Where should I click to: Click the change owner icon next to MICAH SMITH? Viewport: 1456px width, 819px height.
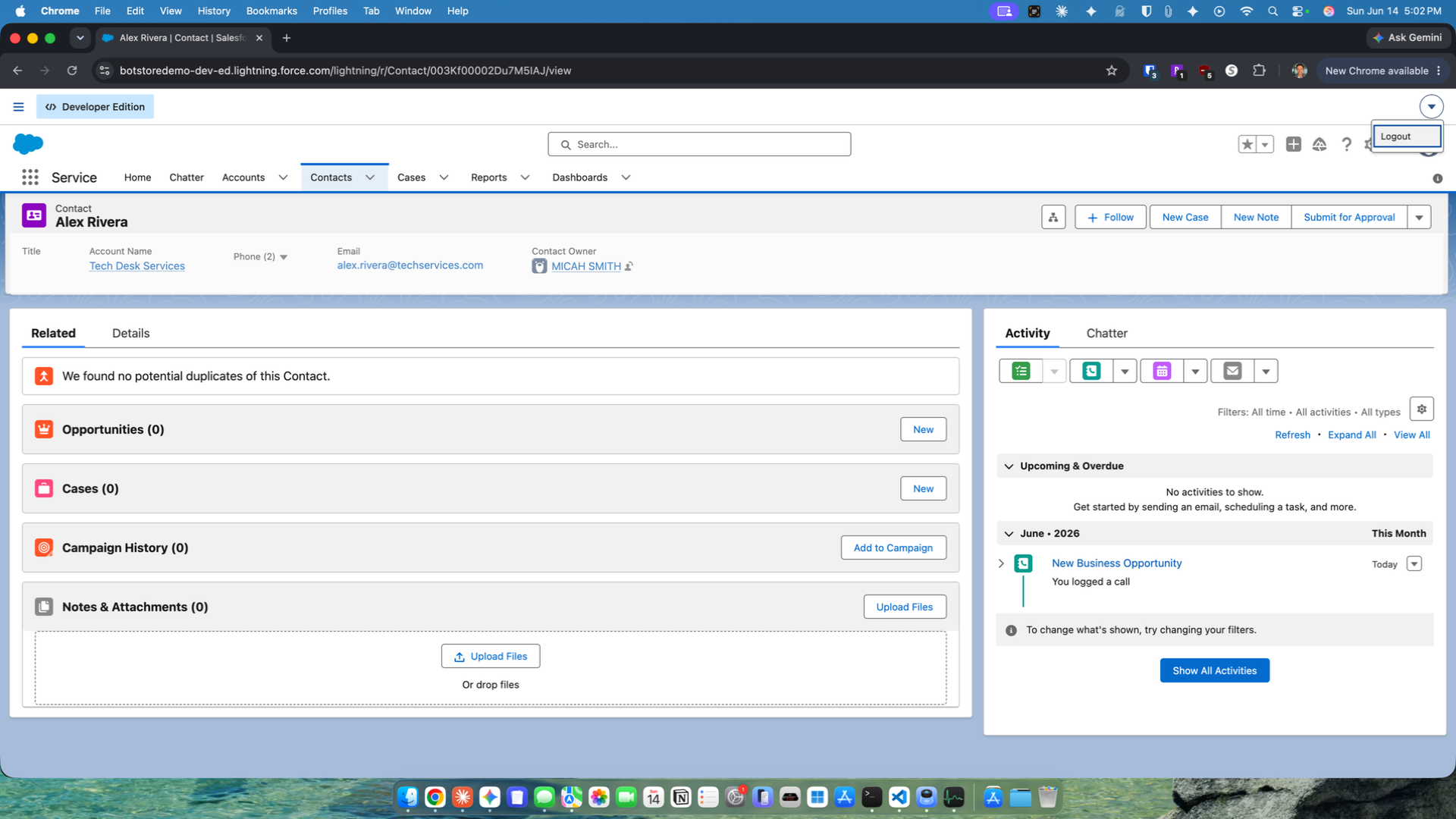tap(629, 266)
